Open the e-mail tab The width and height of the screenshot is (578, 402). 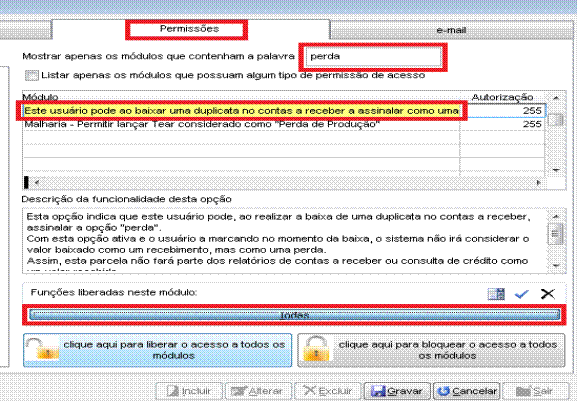tap(452, 30)
